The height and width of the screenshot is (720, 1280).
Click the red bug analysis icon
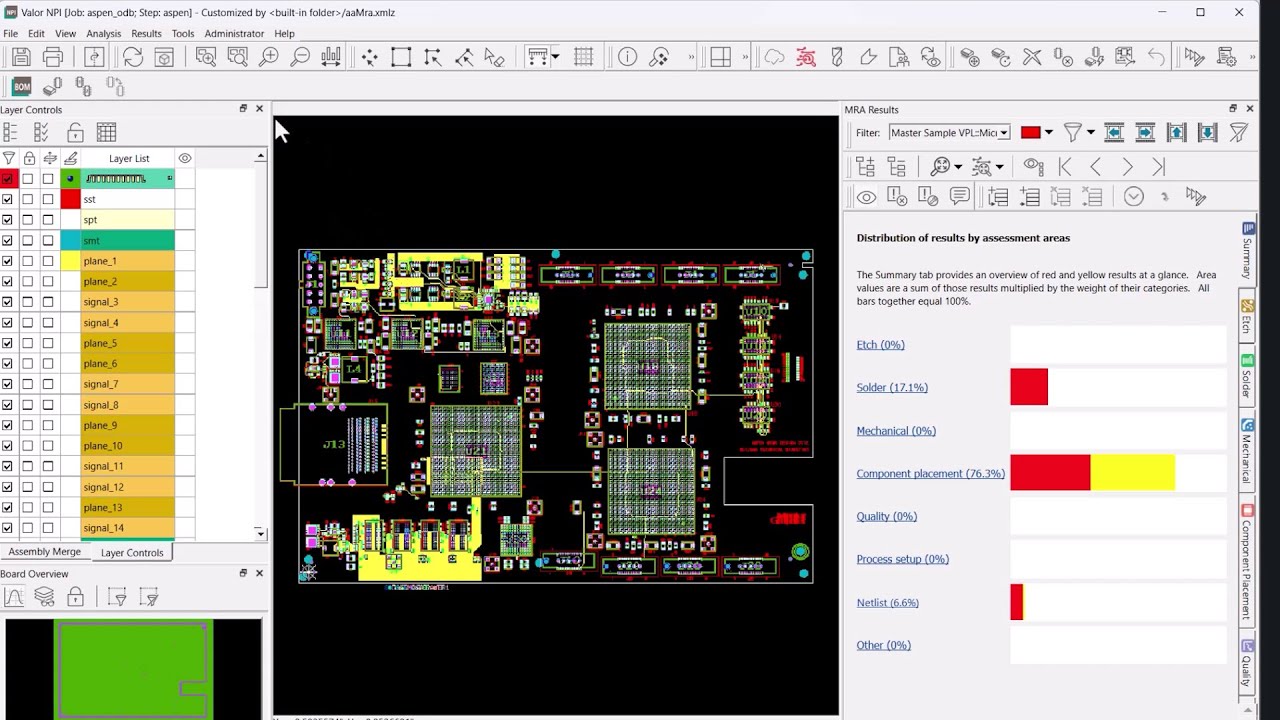point(806,57)
